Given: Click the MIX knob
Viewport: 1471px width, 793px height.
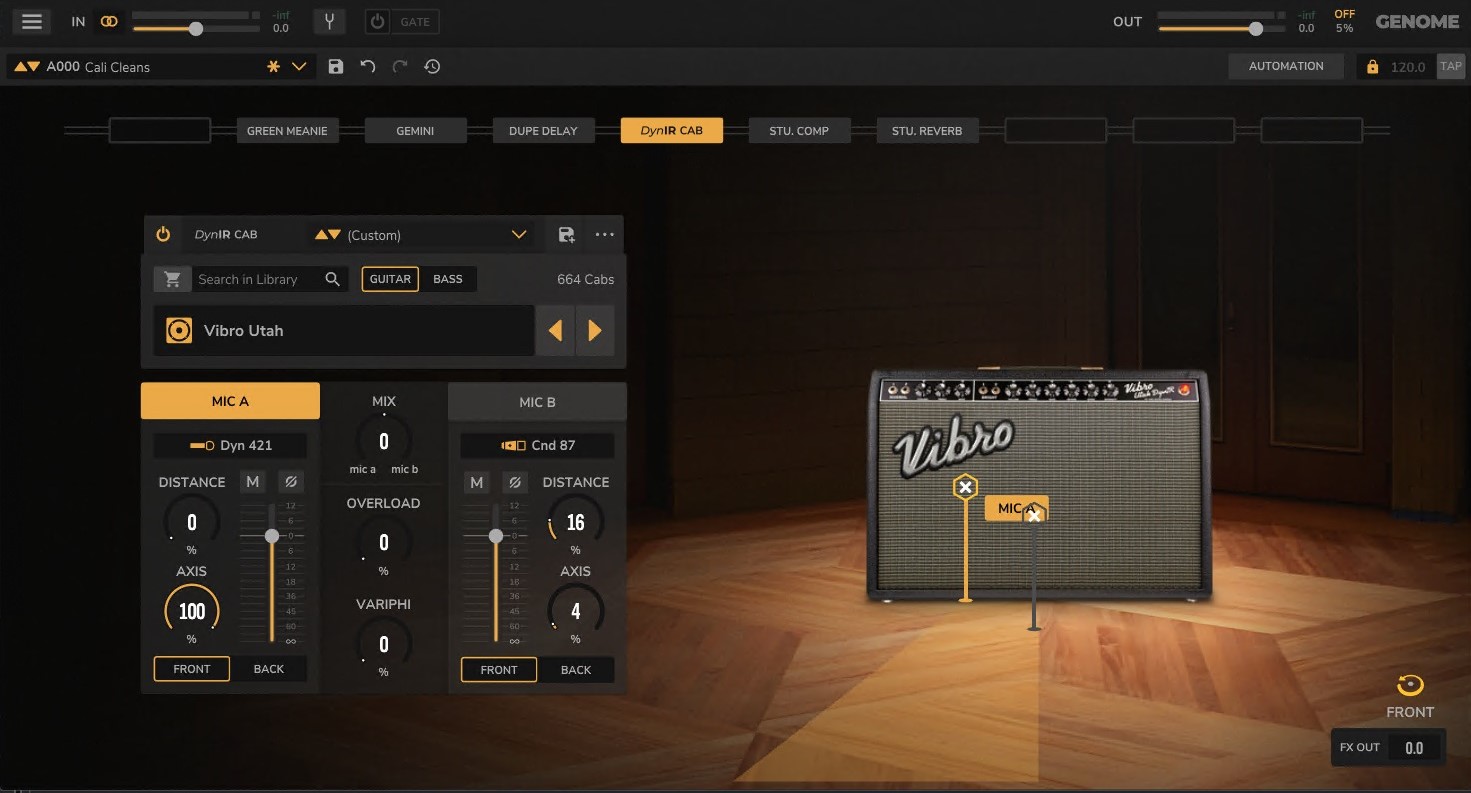Looking at the screenshot, I should pyautogui.click(x=383, y=441).
